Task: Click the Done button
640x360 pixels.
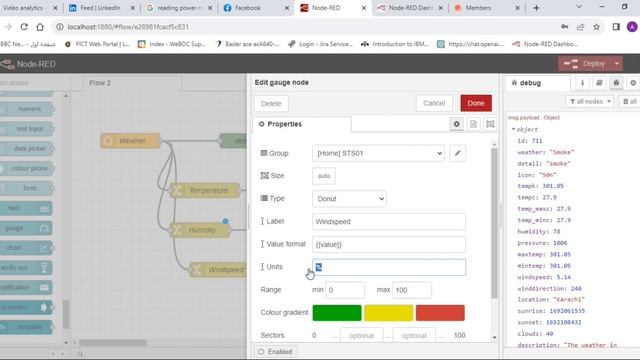Action: [x=476, y=103]
